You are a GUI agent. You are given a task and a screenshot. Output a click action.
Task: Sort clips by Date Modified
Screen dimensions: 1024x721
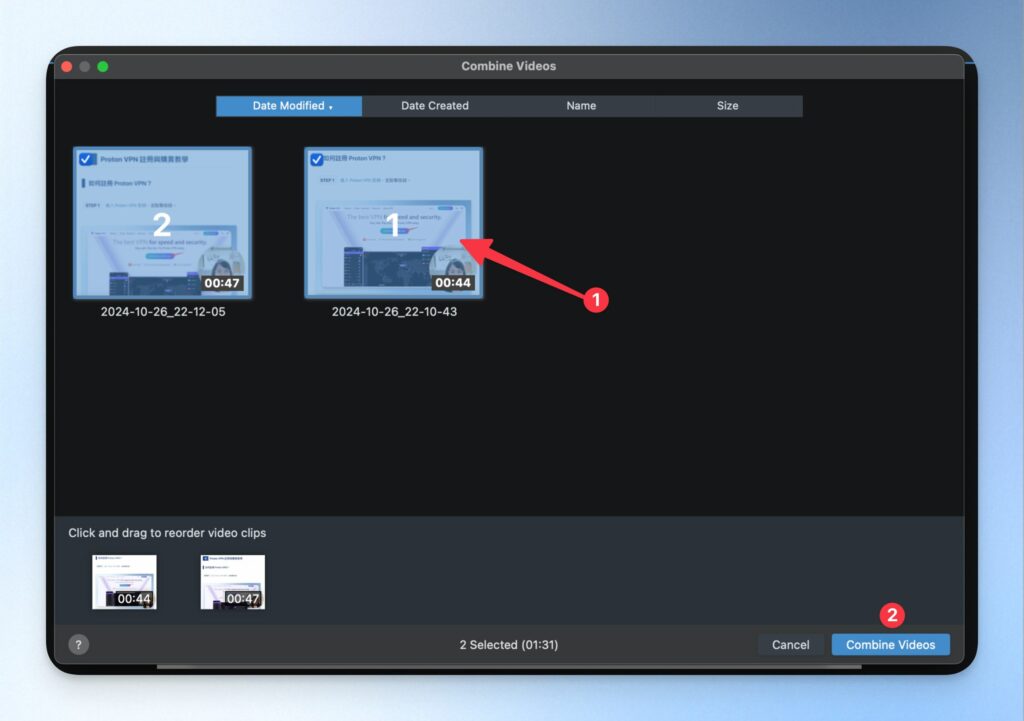pos(289,106)
